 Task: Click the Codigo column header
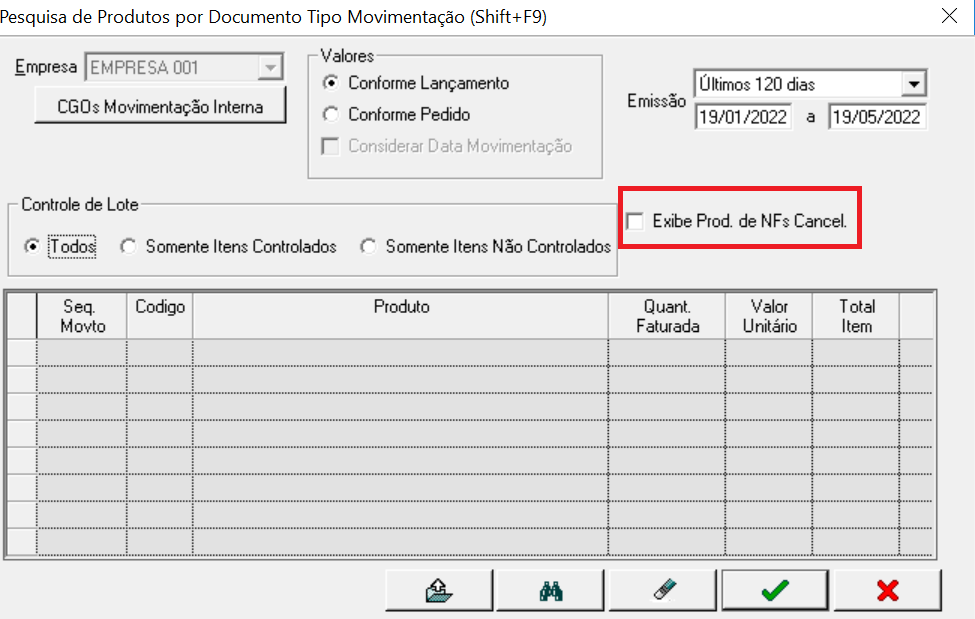point(160,316)
